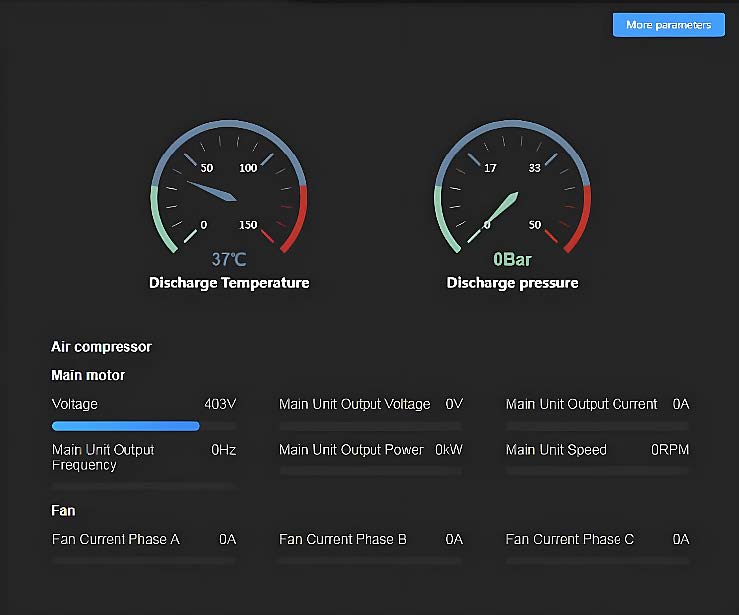Click the More parameters button
739x615 pixels.
667,25
